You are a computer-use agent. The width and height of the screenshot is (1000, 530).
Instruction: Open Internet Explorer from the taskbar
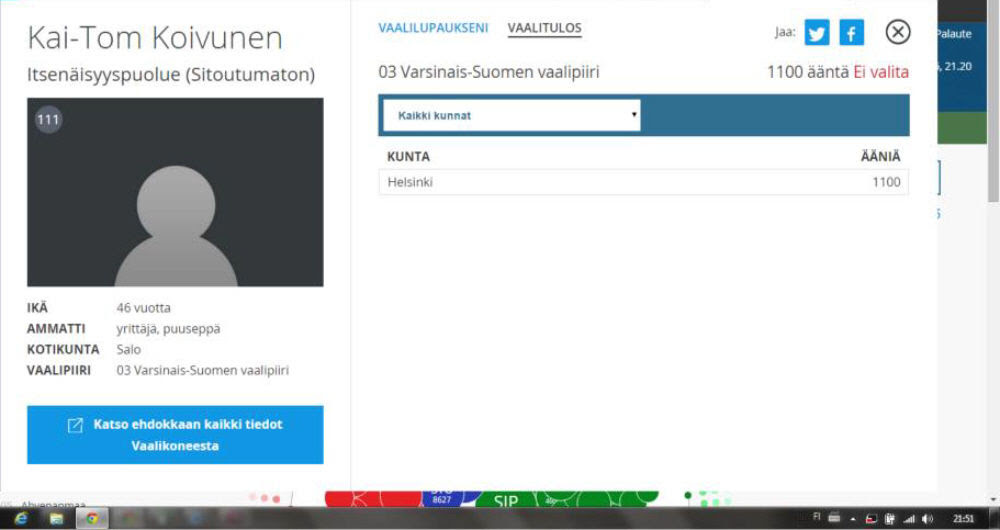point(21,519)
